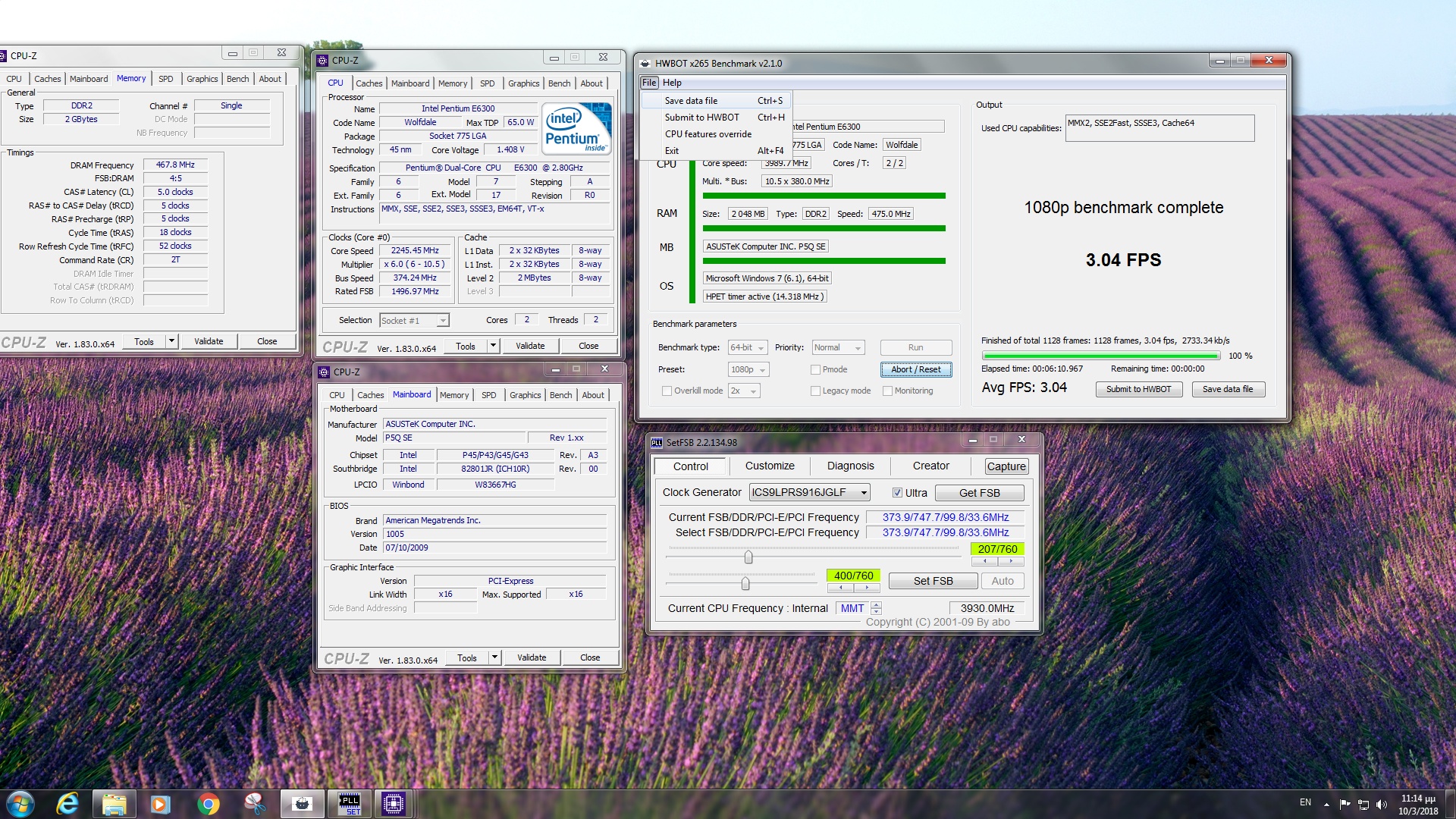Image resolution: width=1456 pixels, height=819 pixels.
Task: Click the lower SetFSB frequency slider thumb
Action: pyautogui.click(x=745, y=583)
